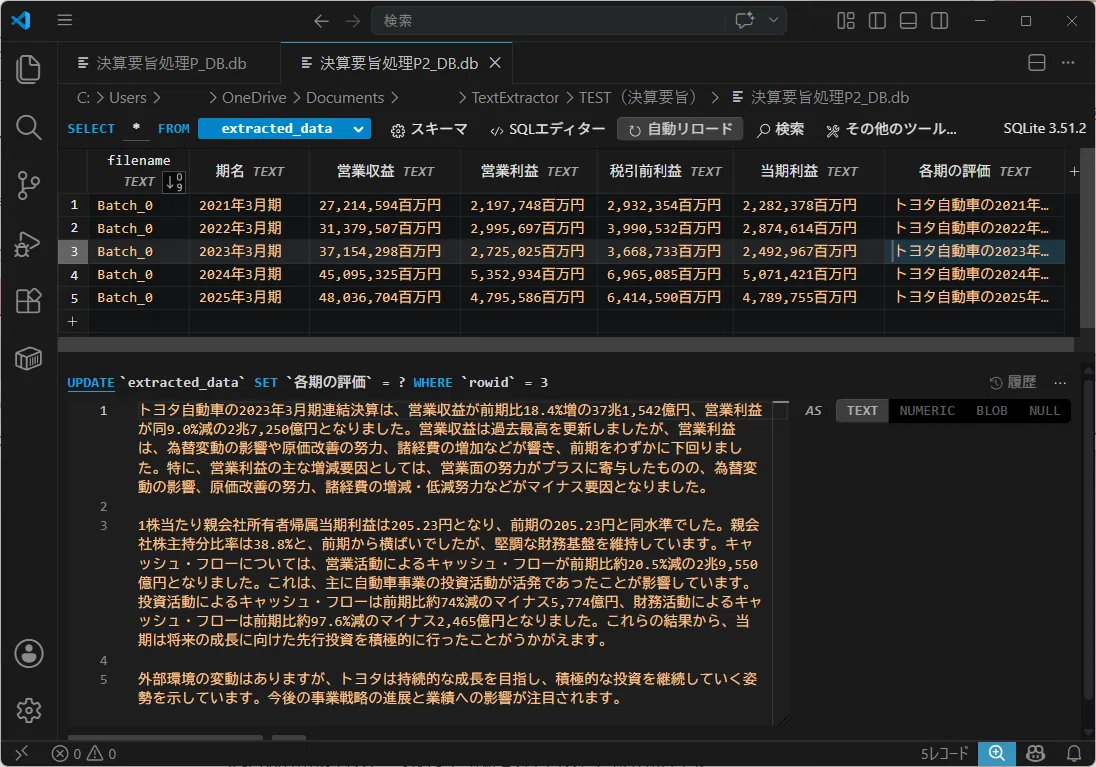Open the Source Control view

pos(28,185)
